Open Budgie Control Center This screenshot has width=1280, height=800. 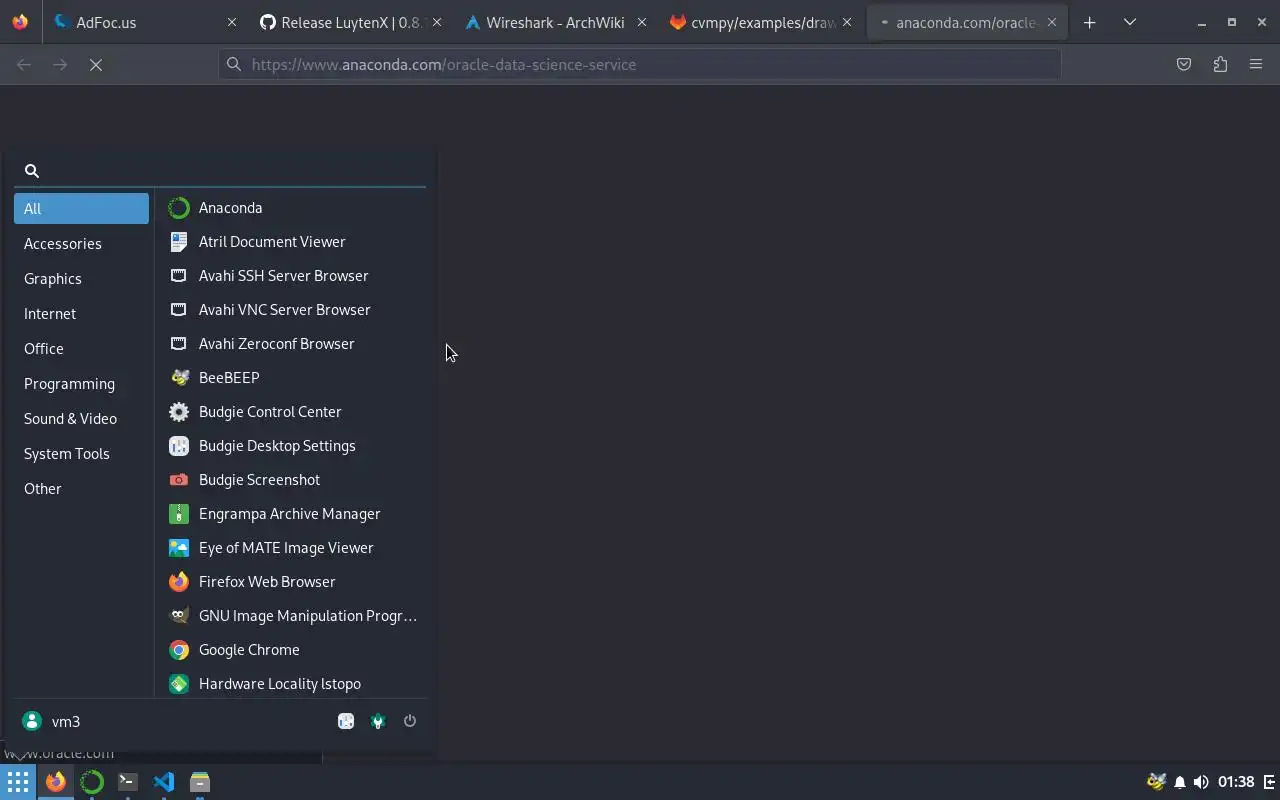(x=291, y=412)
